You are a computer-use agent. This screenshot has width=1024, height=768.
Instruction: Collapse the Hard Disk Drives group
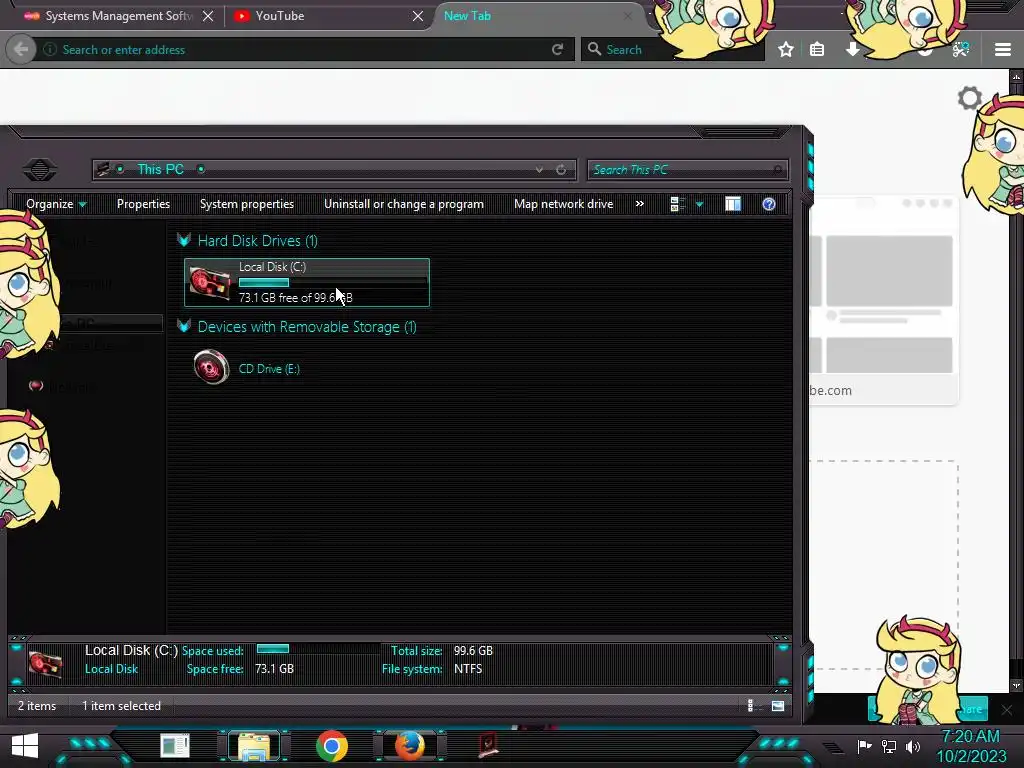[x=184, y=240]
